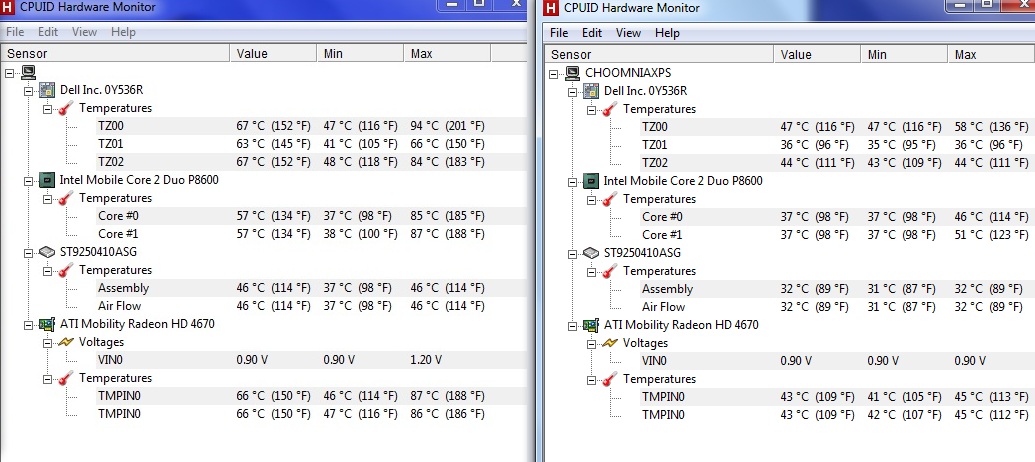Click ST9250410ASG hard drive icon in right window
This screenshot has height=462, width=1035.
pos(591,253)
